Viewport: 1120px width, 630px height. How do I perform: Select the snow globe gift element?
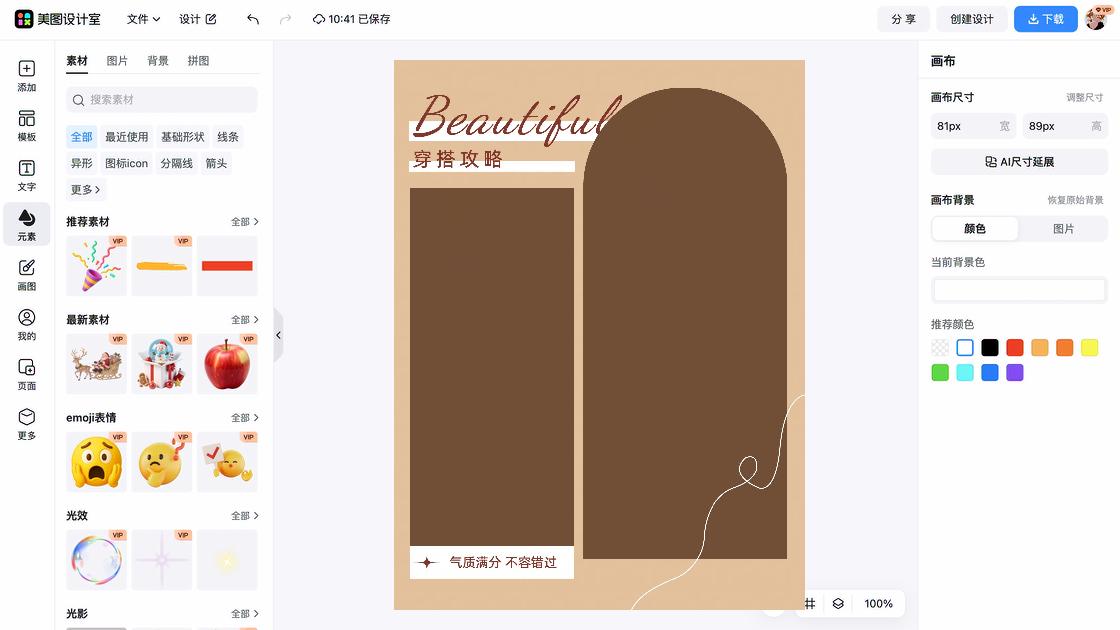point(161,364)
